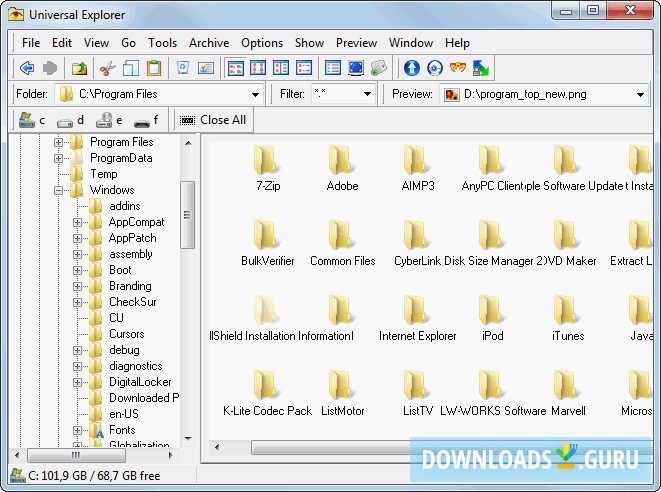Select the second view layout icon
661x492 pixels.
(258, 68)
